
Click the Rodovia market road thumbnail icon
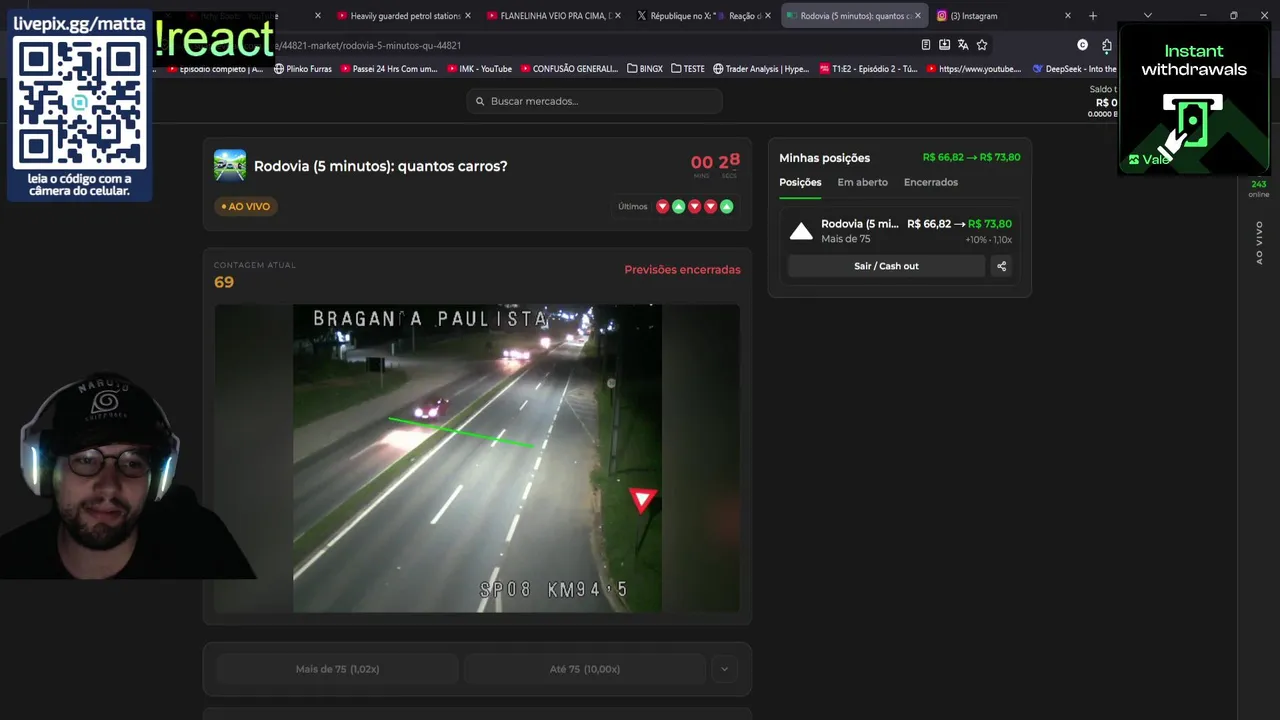point(230,166)
